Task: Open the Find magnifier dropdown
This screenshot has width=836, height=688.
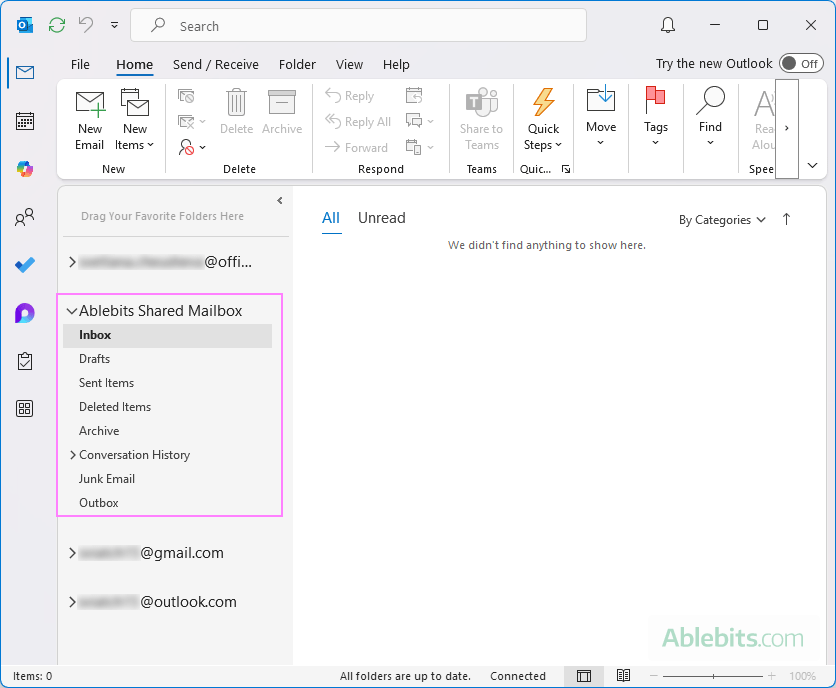Action: pyautogui.click(x=710, y=117)
